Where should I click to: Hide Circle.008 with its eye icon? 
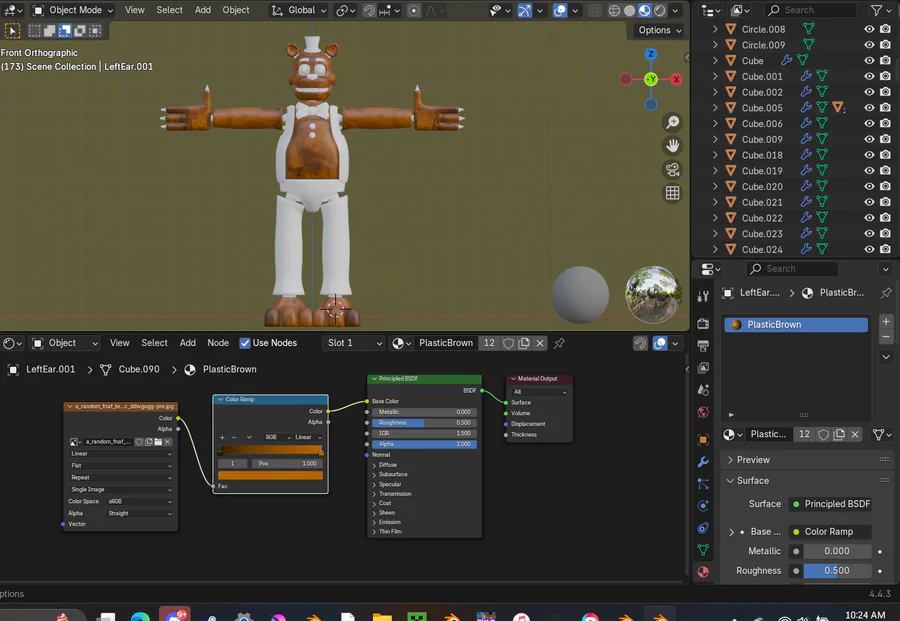coord(869,29)
